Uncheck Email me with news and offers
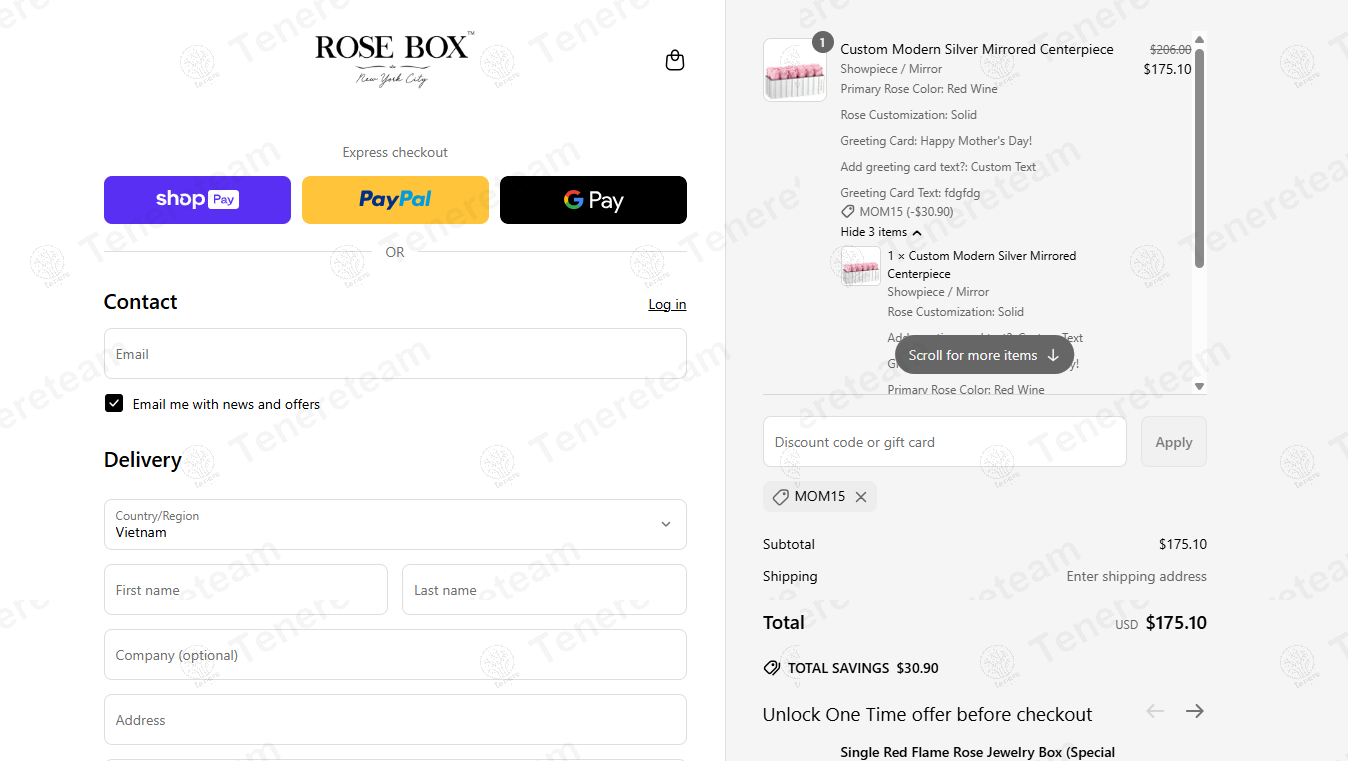Image resolution: width=1348 pixels, height=761 pixels. pos(114,404)
